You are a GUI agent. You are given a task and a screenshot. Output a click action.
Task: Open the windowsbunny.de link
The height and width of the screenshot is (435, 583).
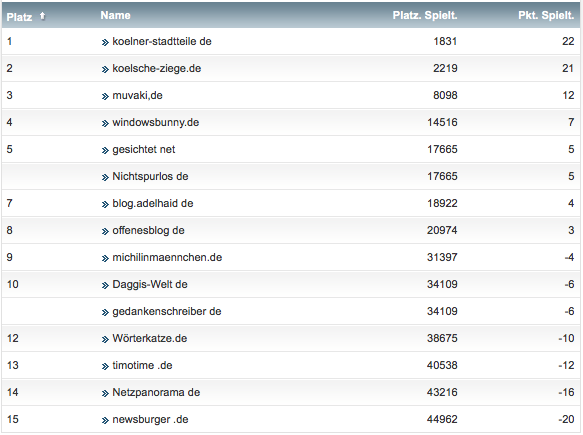(x=155, y=122)
